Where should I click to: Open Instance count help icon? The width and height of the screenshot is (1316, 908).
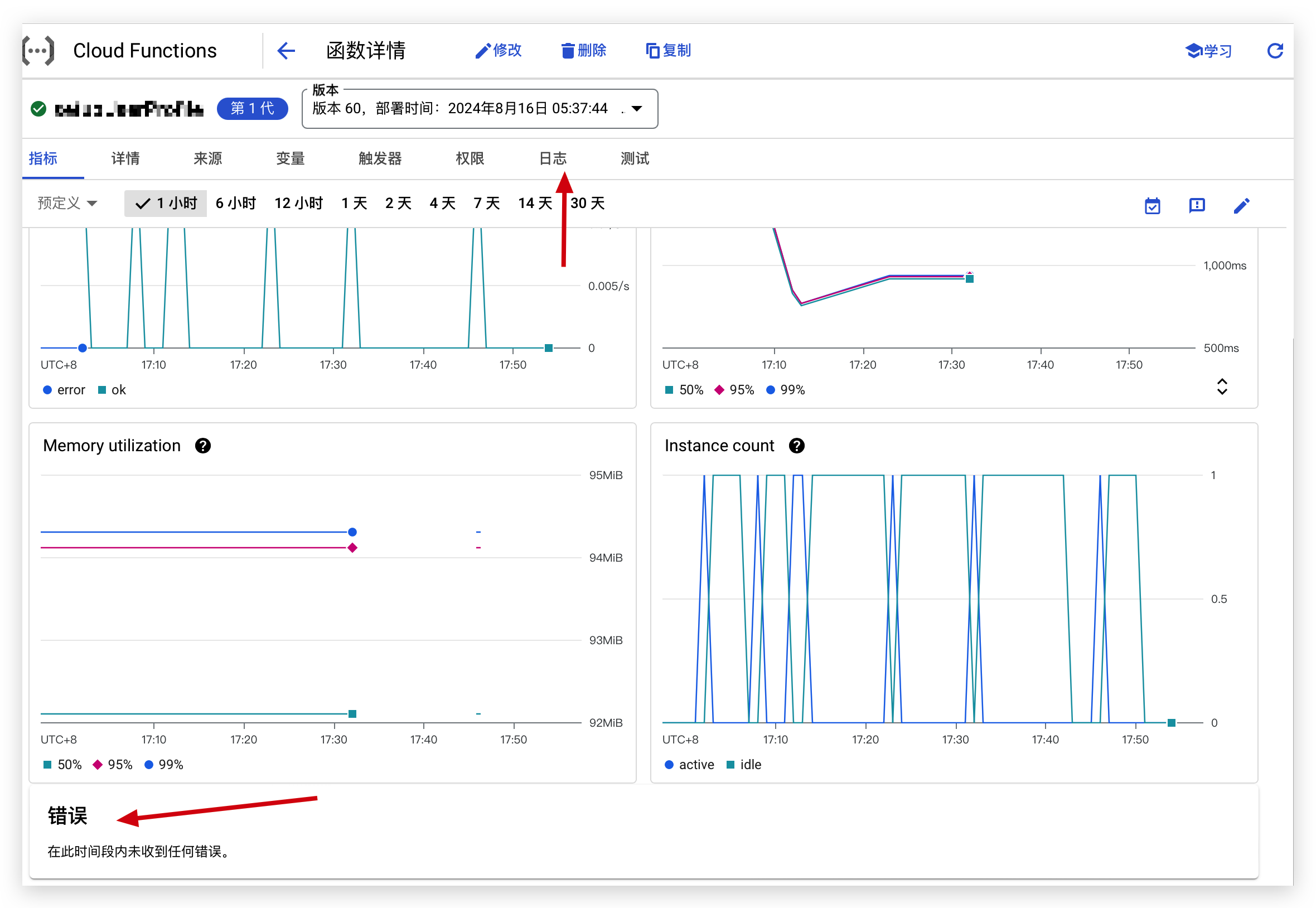(x=797, y=446)
